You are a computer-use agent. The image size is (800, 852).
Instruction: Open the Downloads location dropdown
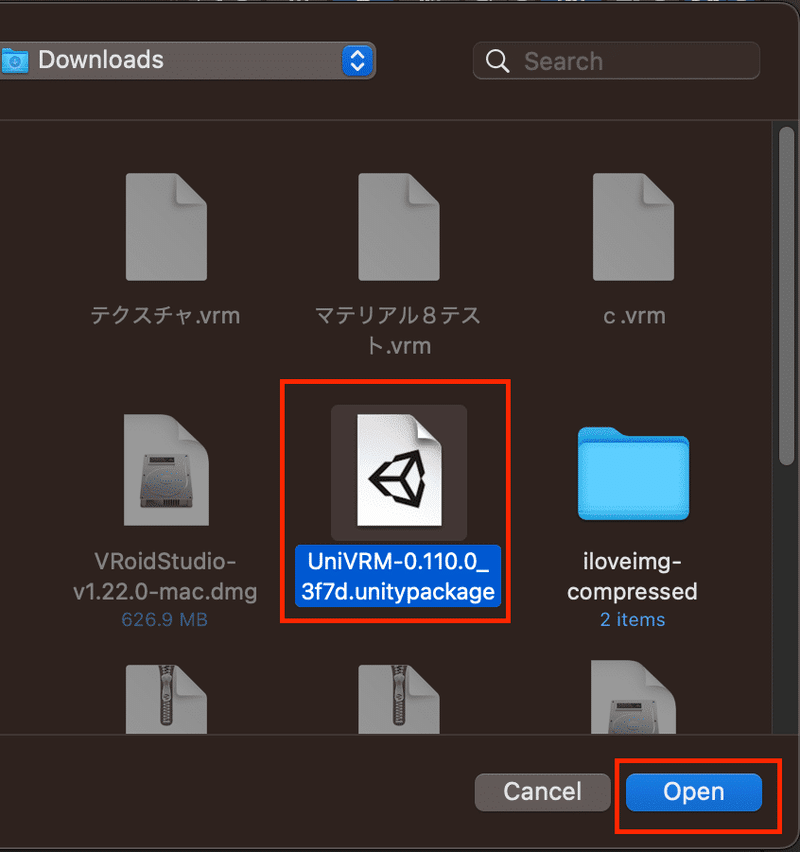(x=188, y=60)
